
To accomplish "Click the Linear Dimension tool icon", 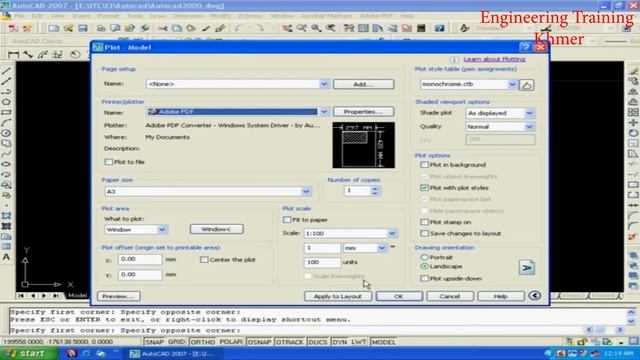I will (x=13, y=54).
